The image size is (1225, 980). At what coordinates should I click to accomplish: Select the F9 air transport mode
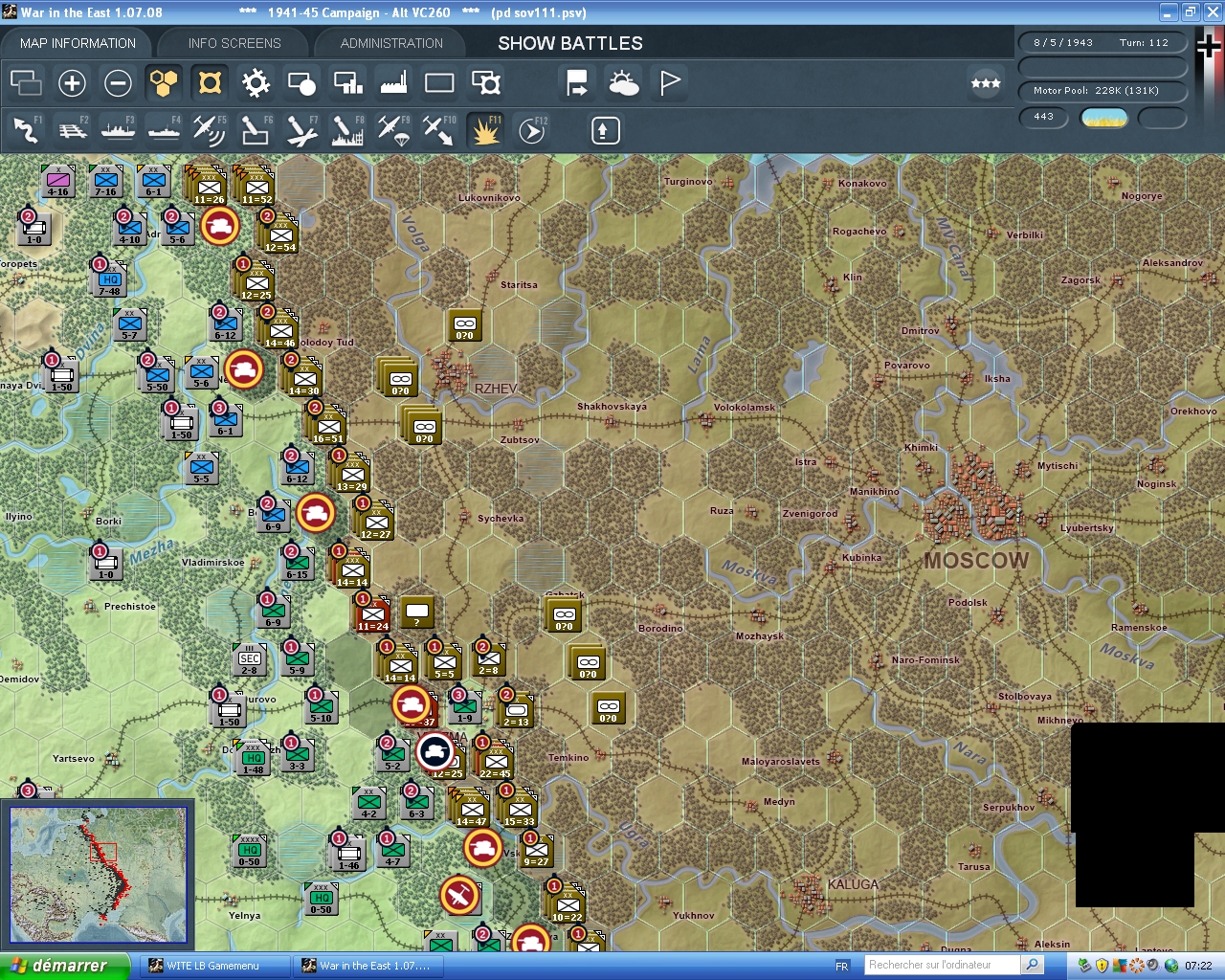click(x=393, y=130)
